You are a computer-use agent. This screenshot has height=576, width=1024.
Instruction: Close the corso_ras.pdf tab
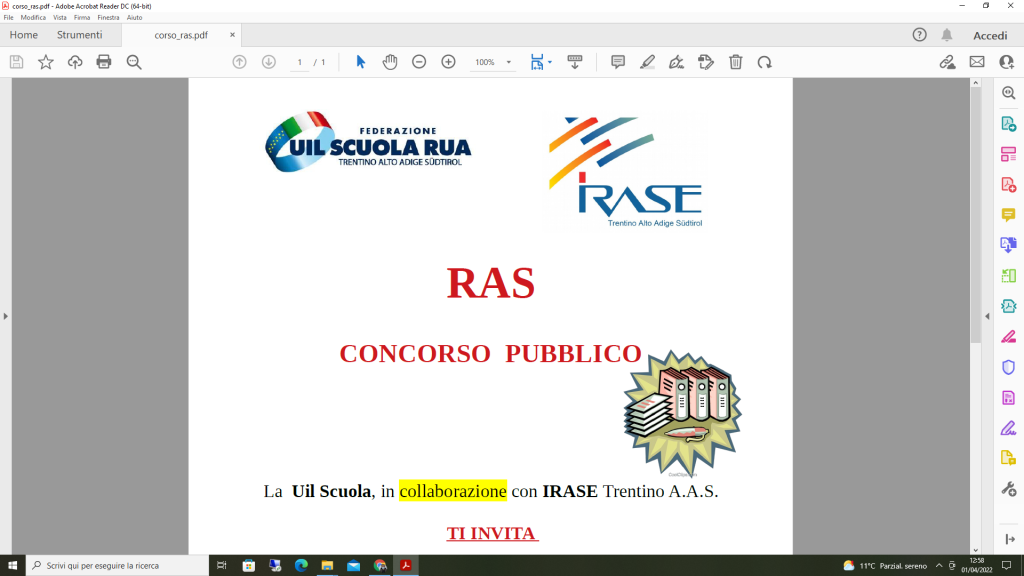[232, 35]
